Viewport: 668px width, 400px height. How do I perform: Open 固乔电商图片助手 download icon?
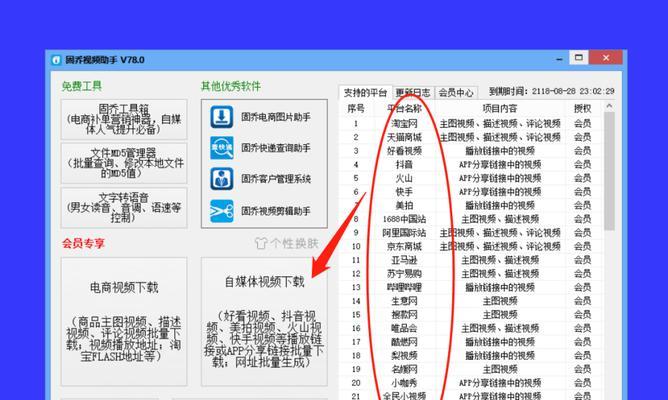point(222,117)
